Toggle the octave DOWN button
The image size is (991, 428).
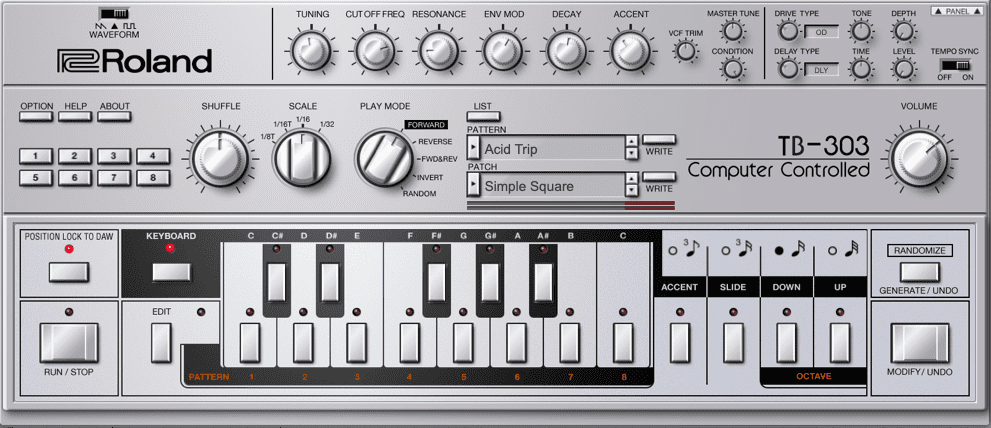pos(786,343)
